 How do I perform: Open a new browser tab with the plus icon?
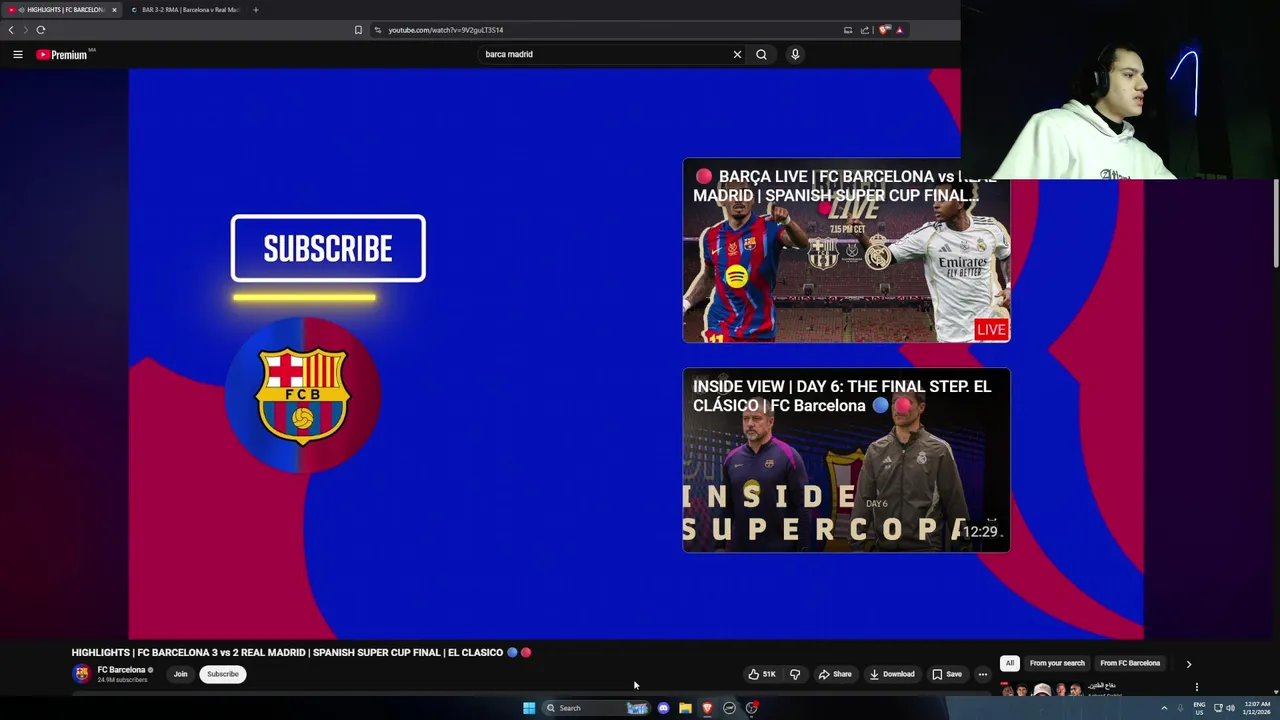255,10
